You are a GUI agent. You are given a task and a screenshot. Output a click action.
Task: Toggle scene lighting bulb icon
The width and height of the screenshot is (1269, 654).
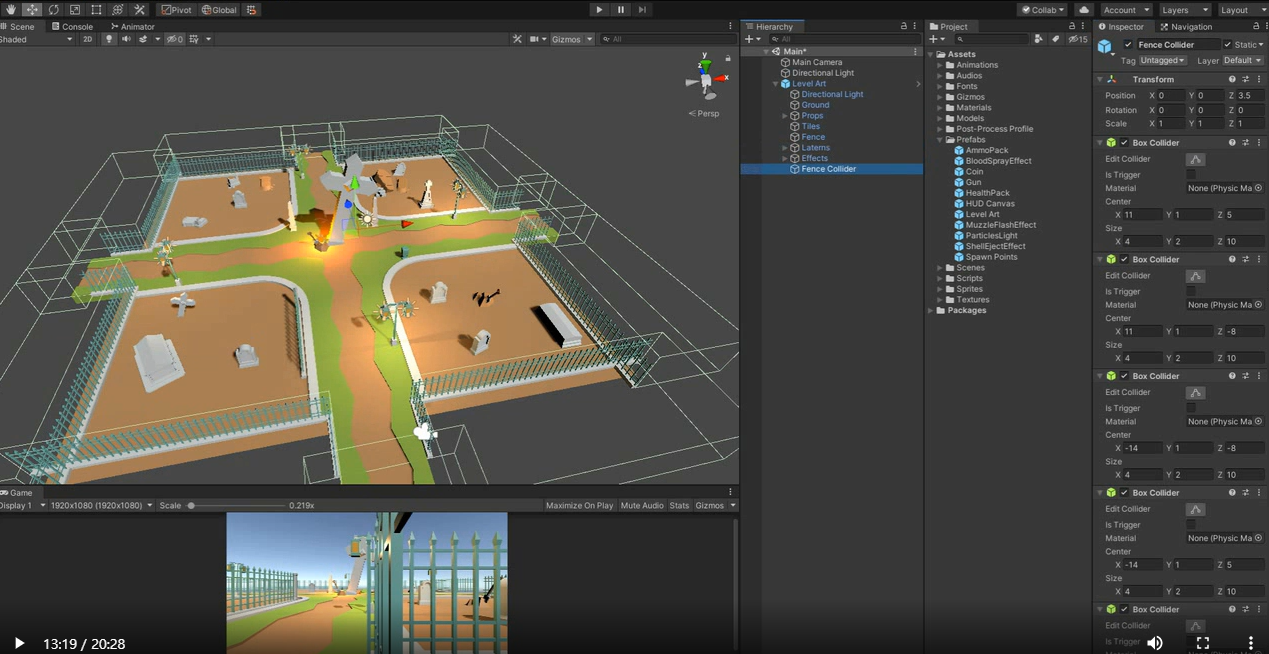coord(110,39)
